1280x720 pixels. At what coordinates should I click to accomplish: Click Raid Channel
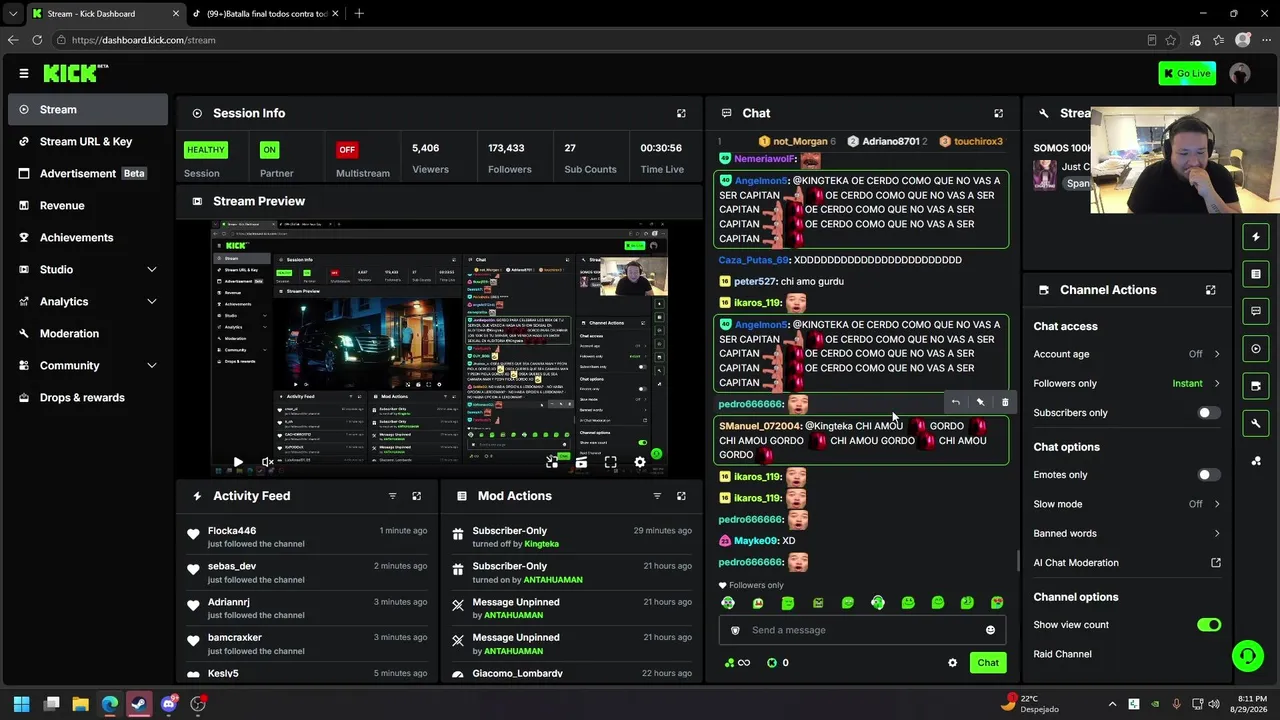click(x=1062, y=654)
